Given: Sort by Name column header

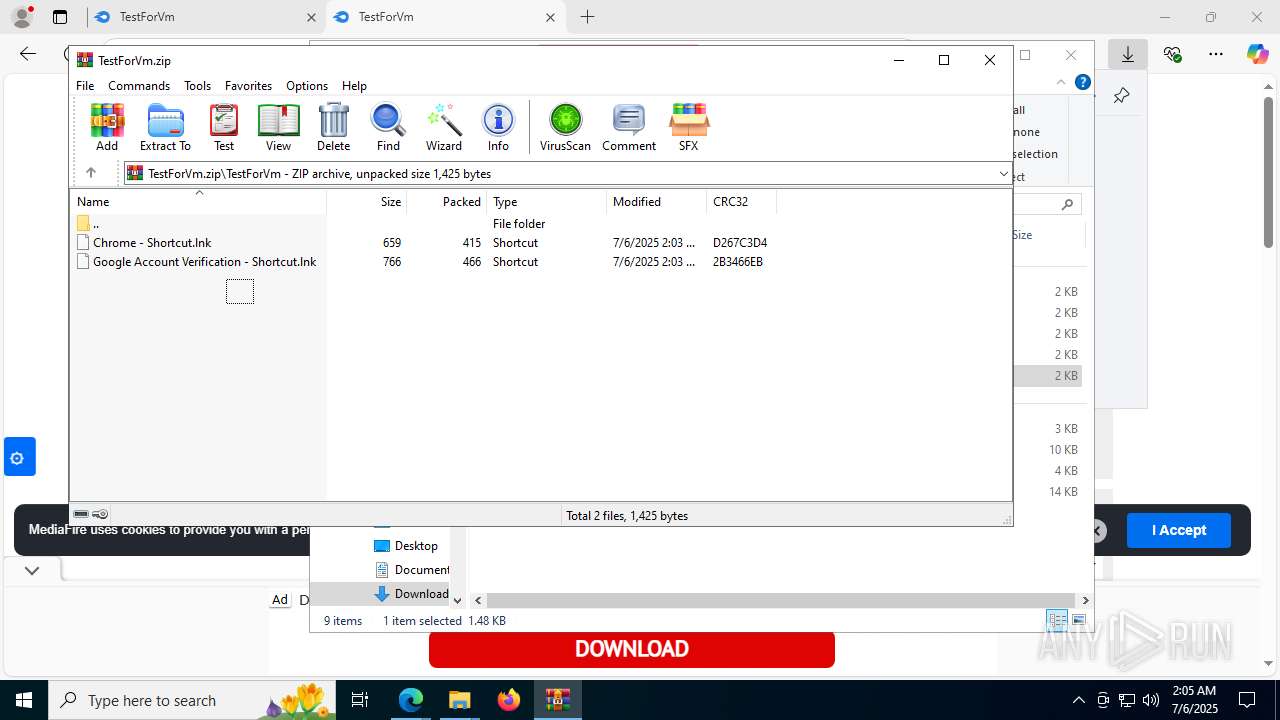Looking at the screenshot, I should click(198, 202).
